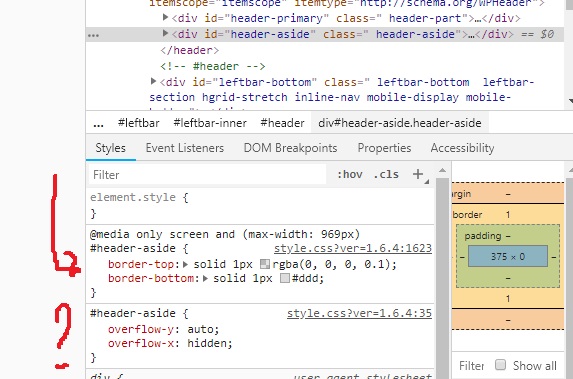
Task: Open the rgba(0, 0, 0, 0.1) color swatch
Action: pos(265,264)
